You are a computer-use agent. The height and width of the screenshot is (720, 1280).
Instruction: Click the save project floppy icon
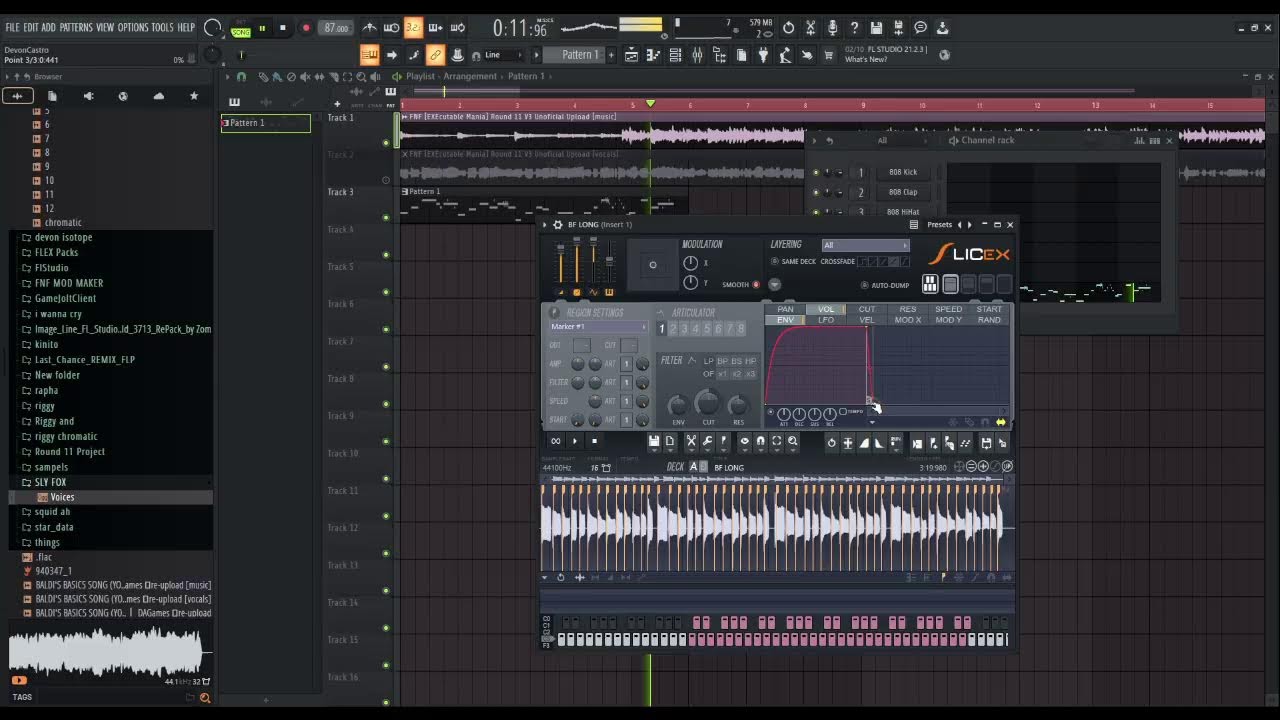tap(876, 28)
